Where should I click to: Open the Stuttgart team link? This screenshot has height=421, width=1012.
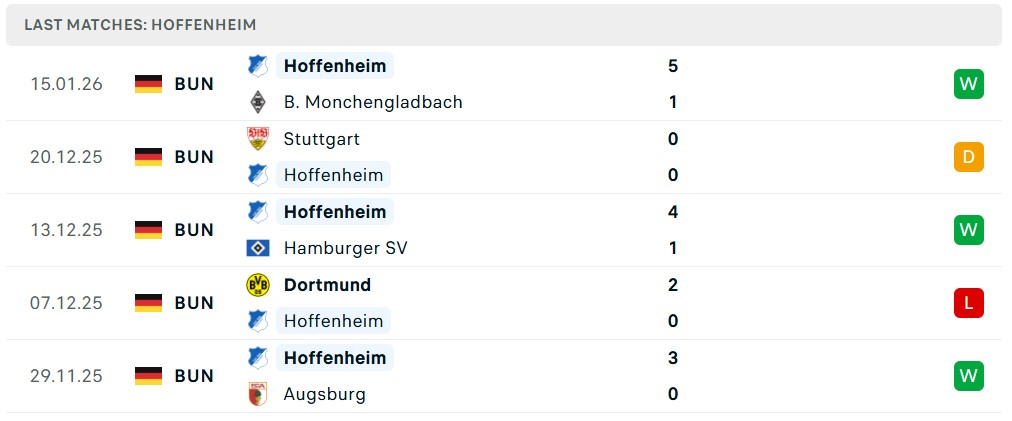[x=321, y=139]
